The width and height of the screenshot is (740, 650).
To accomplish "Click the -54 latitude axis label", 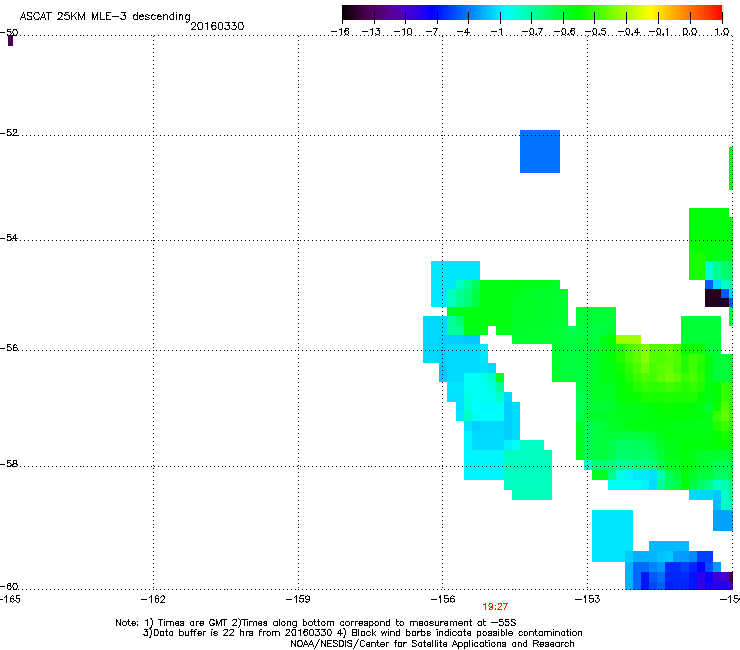I will [x=9, y=238].
